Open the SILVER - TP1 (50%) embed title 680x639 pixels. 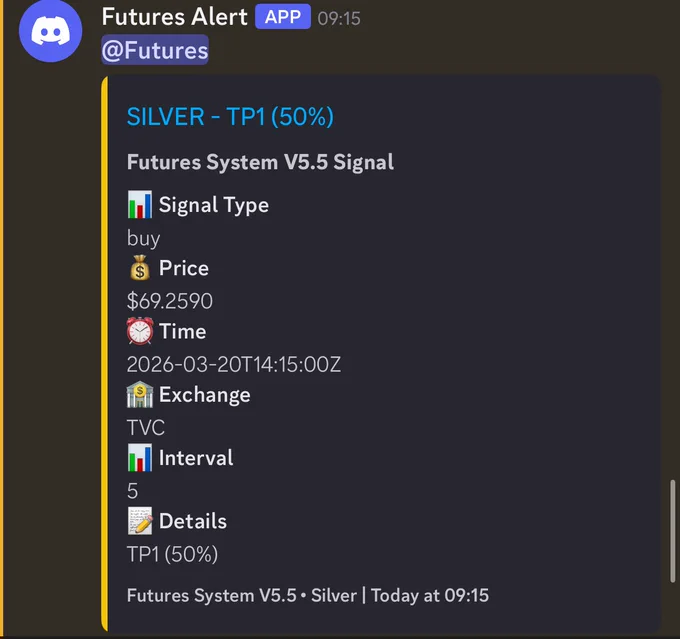click(x=230, y=117)
